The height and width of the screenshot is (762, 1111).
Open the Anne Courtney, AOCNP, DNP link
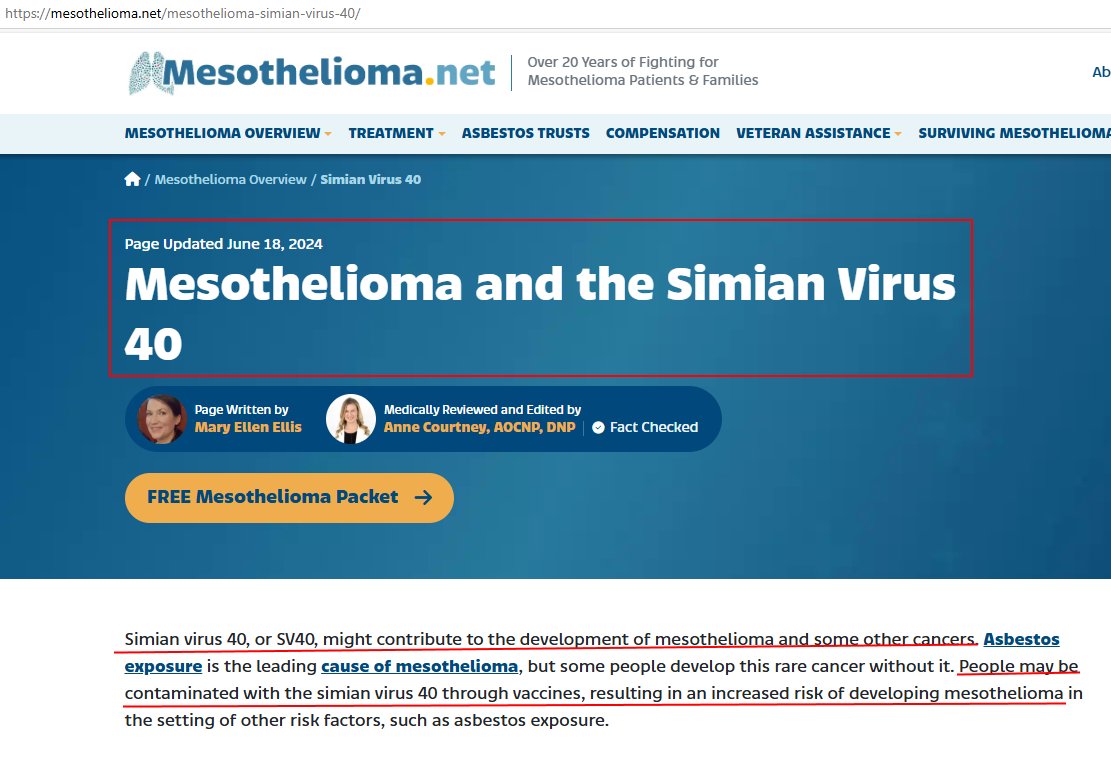479,427
